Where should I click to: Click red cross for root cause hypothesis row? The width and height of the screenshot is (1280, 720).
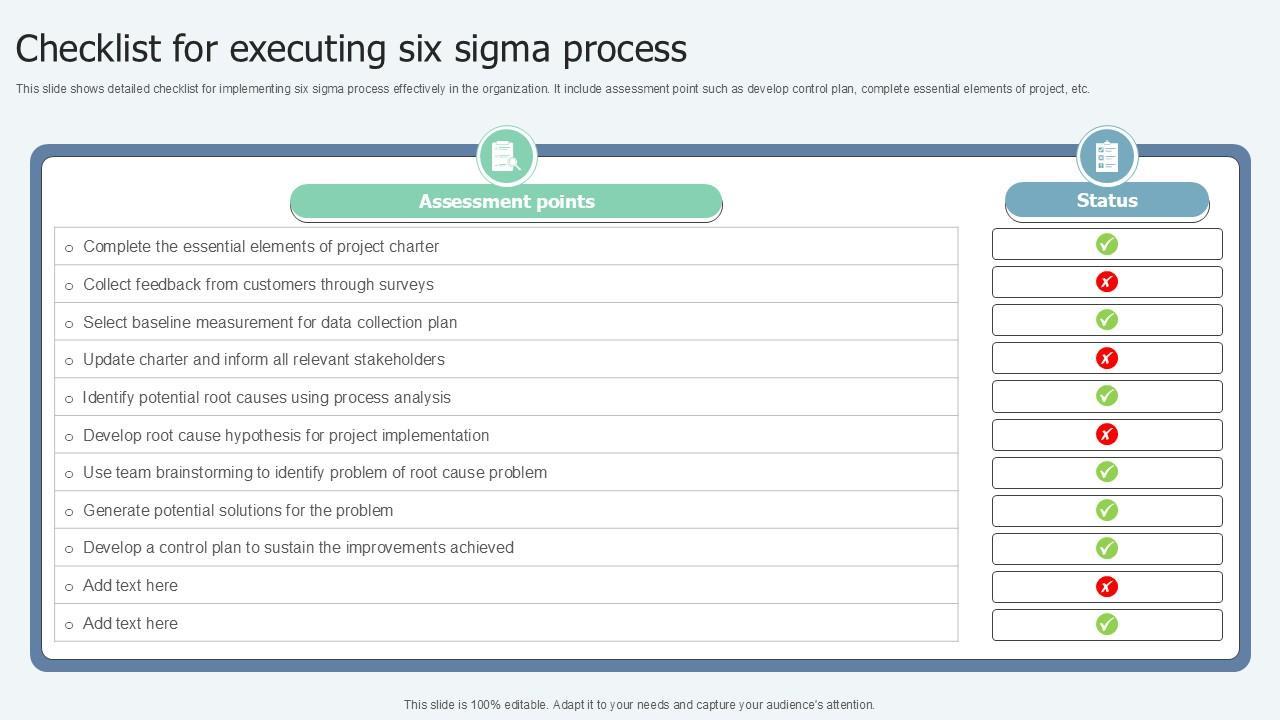(x=1107, y=434)
